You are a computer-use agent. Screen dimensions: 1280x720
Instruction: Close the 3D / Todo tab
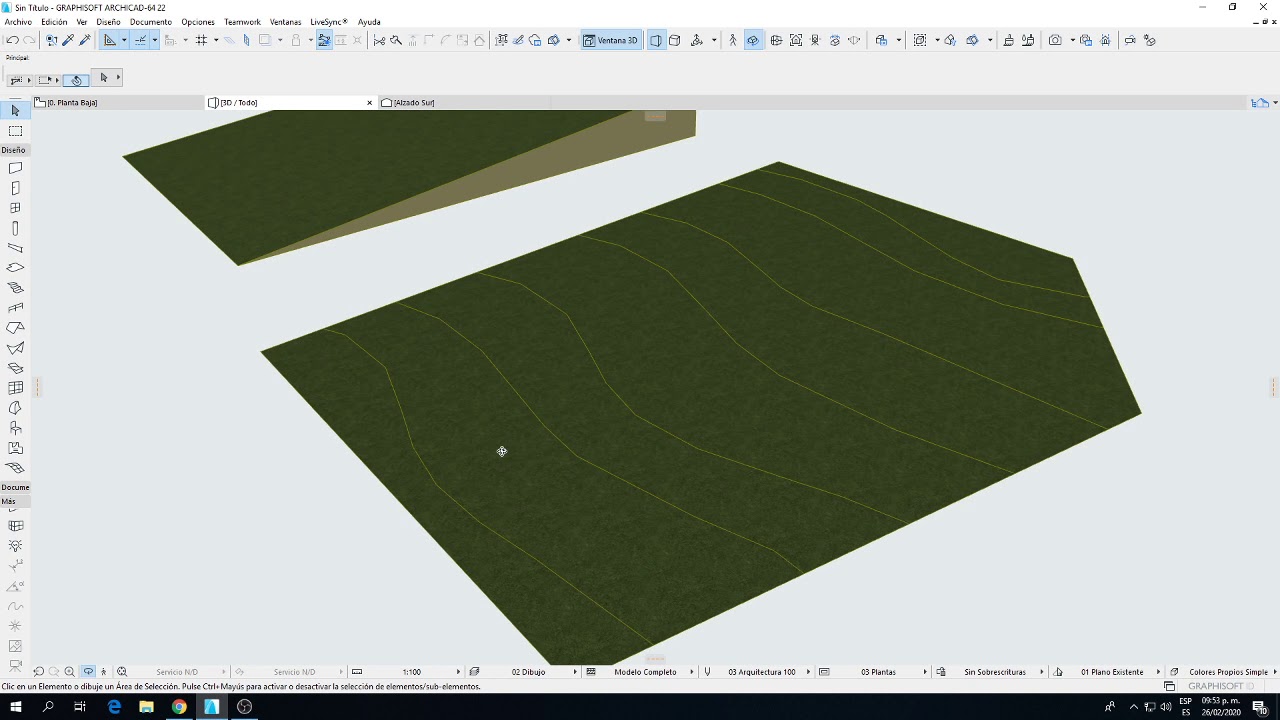click(x=369, y=102)
